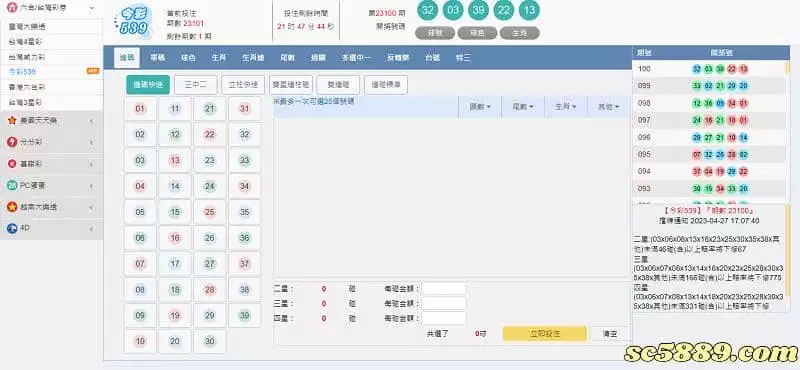This screenshot has width=800, height=370.
Task: Click the icon beside 六合/台灣彩券 in sidebar
Action: (12, 8)
